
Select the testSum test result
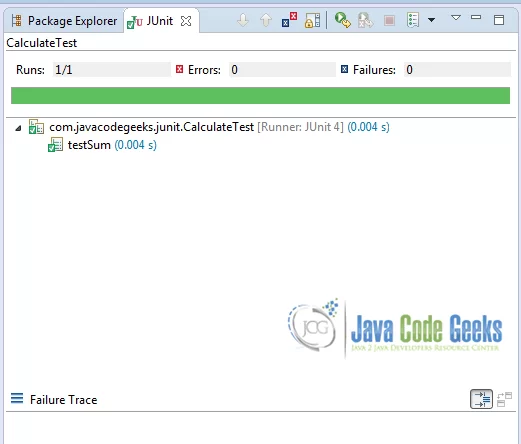point(102,145)
